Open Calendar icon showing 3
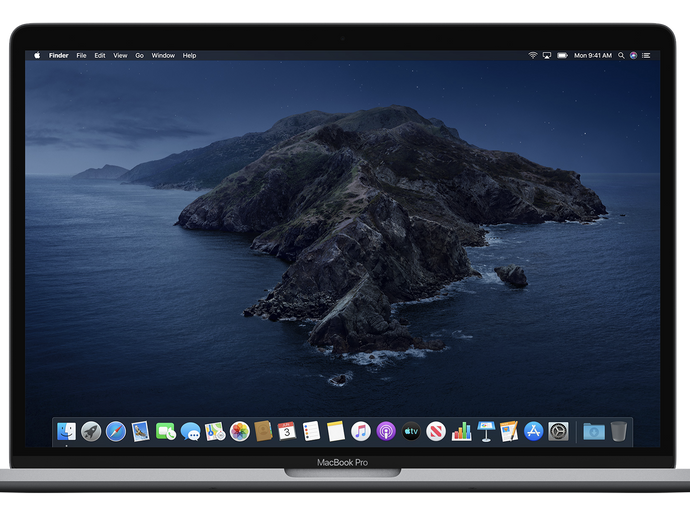Image resolution: width=690 pixels, height=518 pixels. [287, 431]
